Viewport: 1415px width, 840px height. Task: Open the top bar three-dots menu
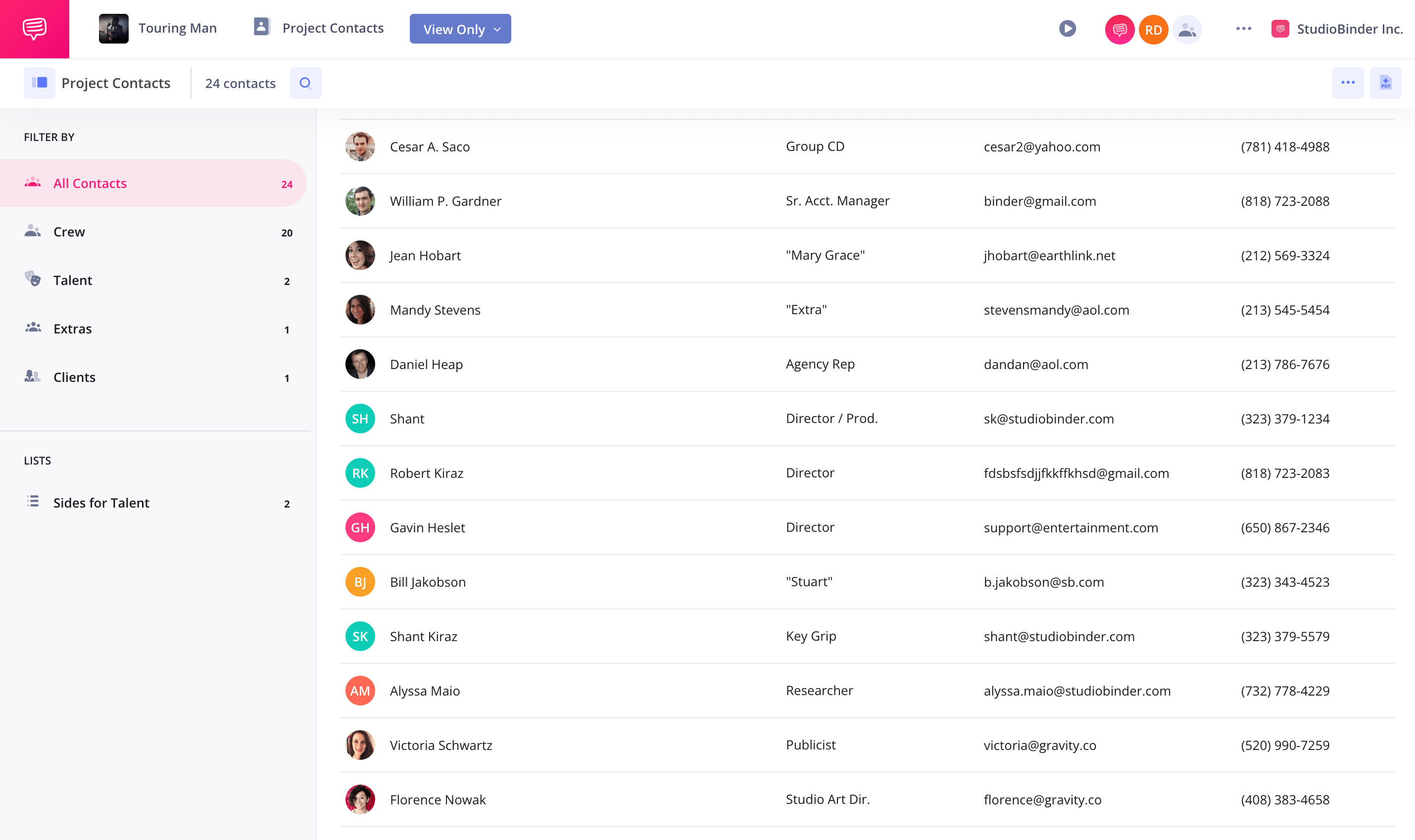(1243, 28)
